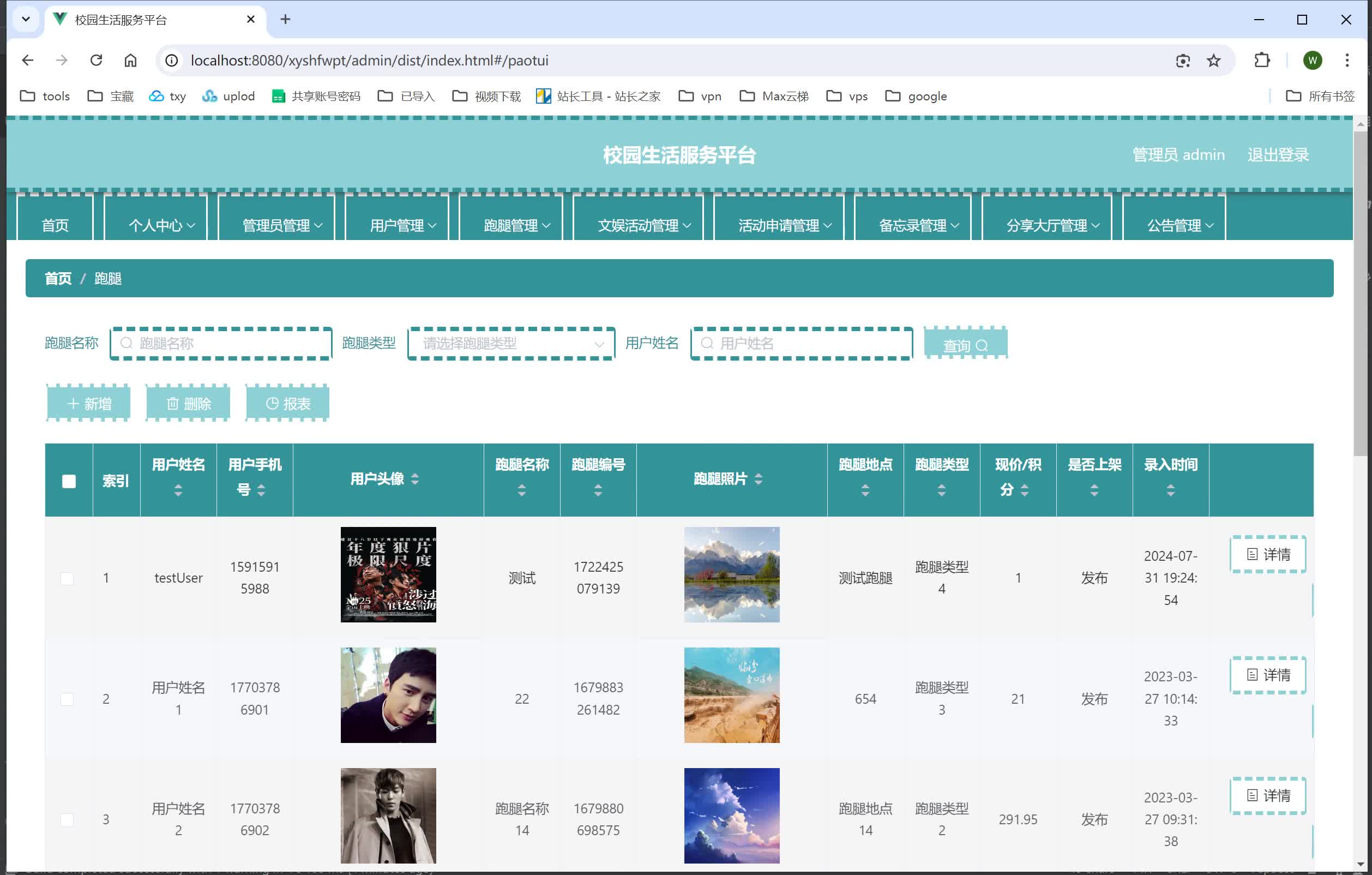Toggle checkbox for row index 2
Screen dimensions: 1372x875
[x=67, y=698]
